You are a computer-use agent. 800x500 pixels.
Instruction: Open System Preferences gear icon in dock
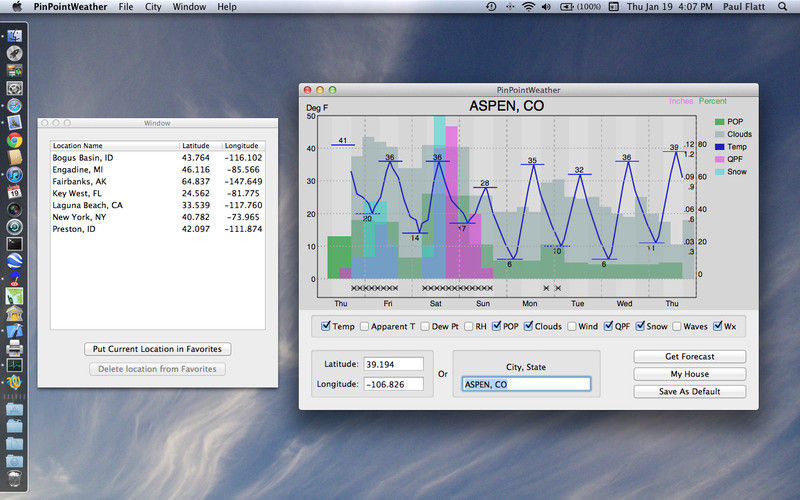(x=14, y=88)
